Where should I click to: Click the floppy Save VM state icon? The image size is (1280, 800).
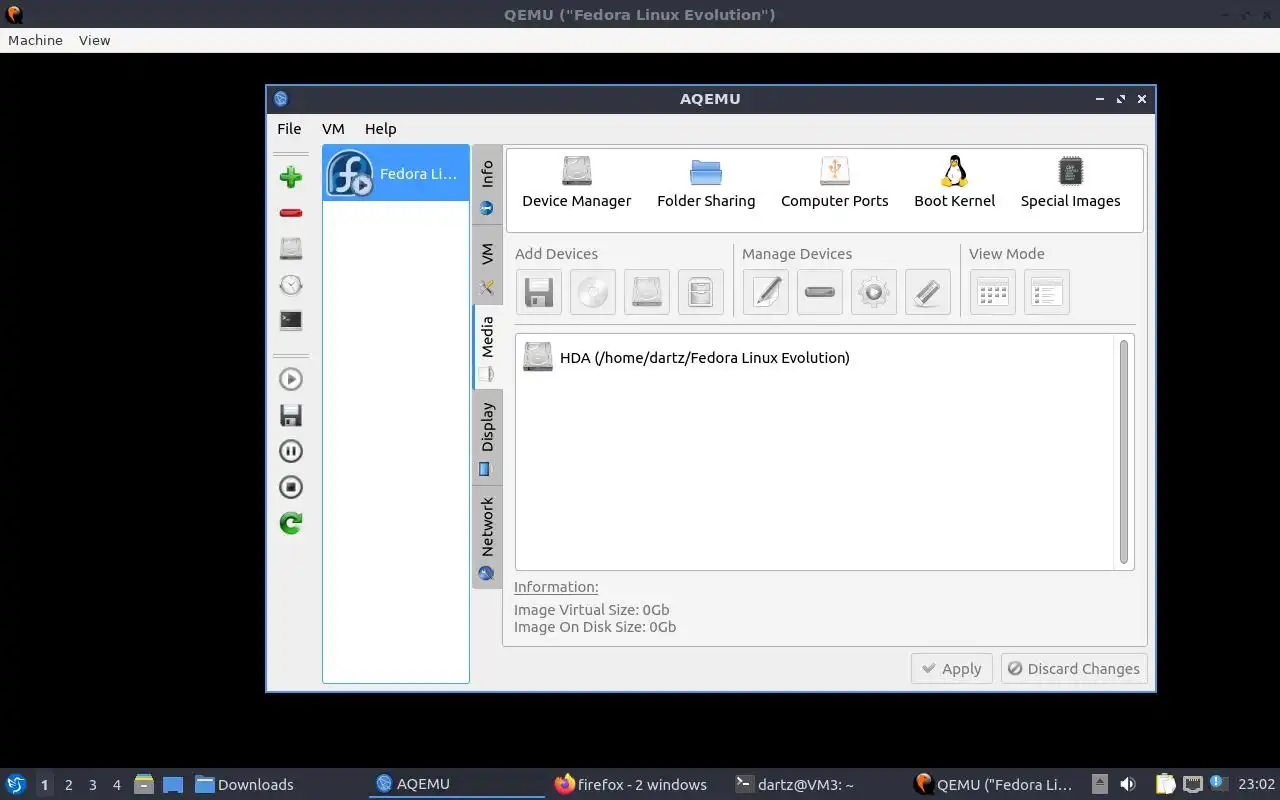291,415
